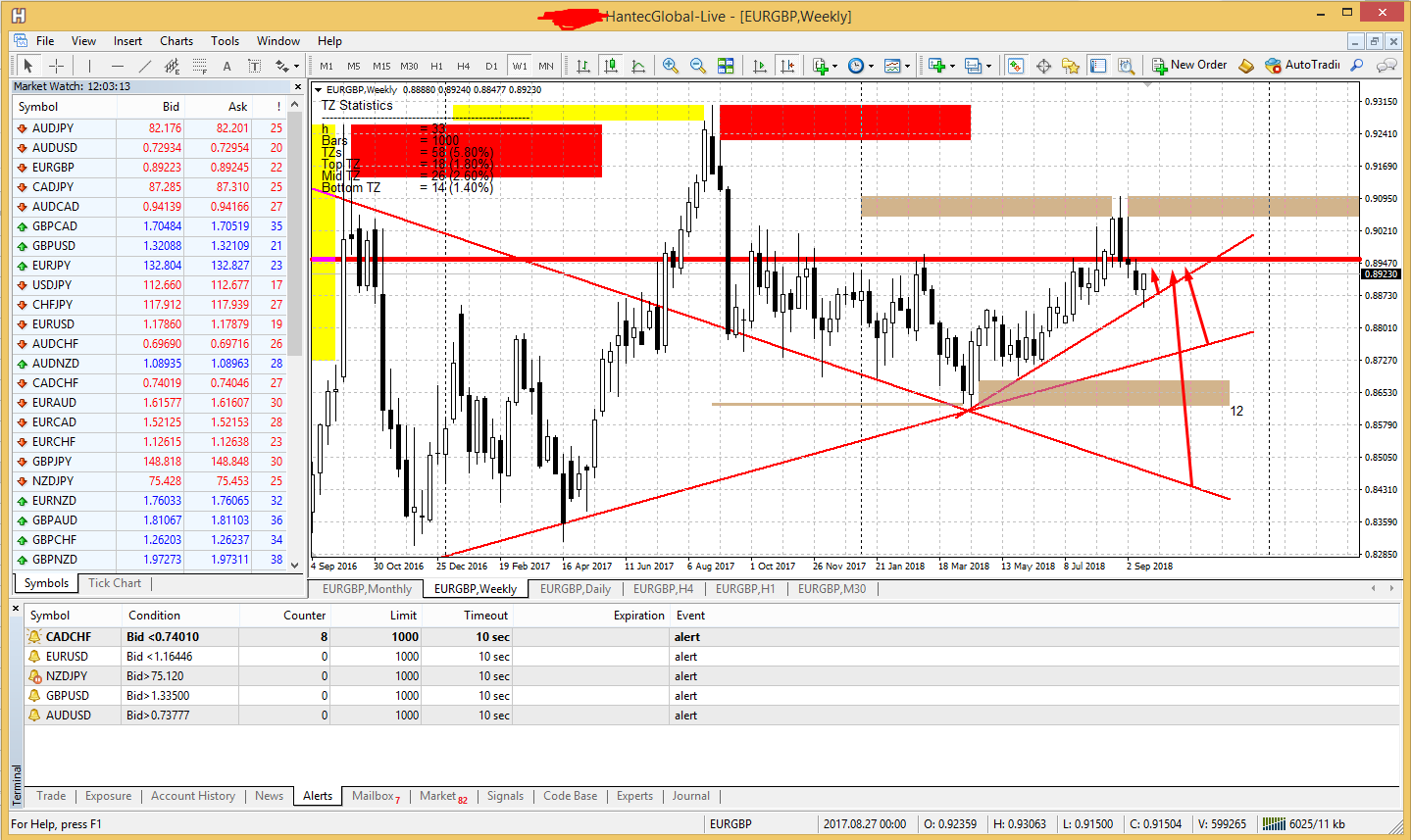The image size is (1411, 840).
Task: Select the text drawing tool
Action: pos(227,66)
